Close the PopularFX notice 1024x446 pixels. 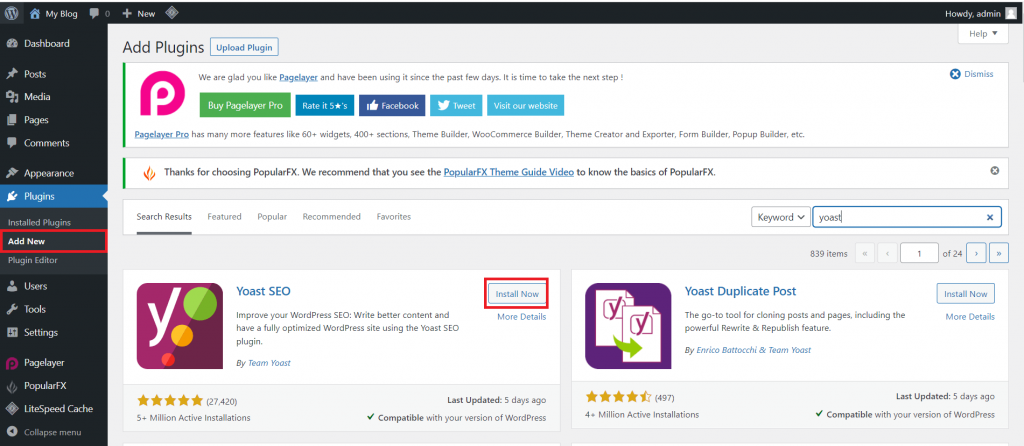coord(995,171)
